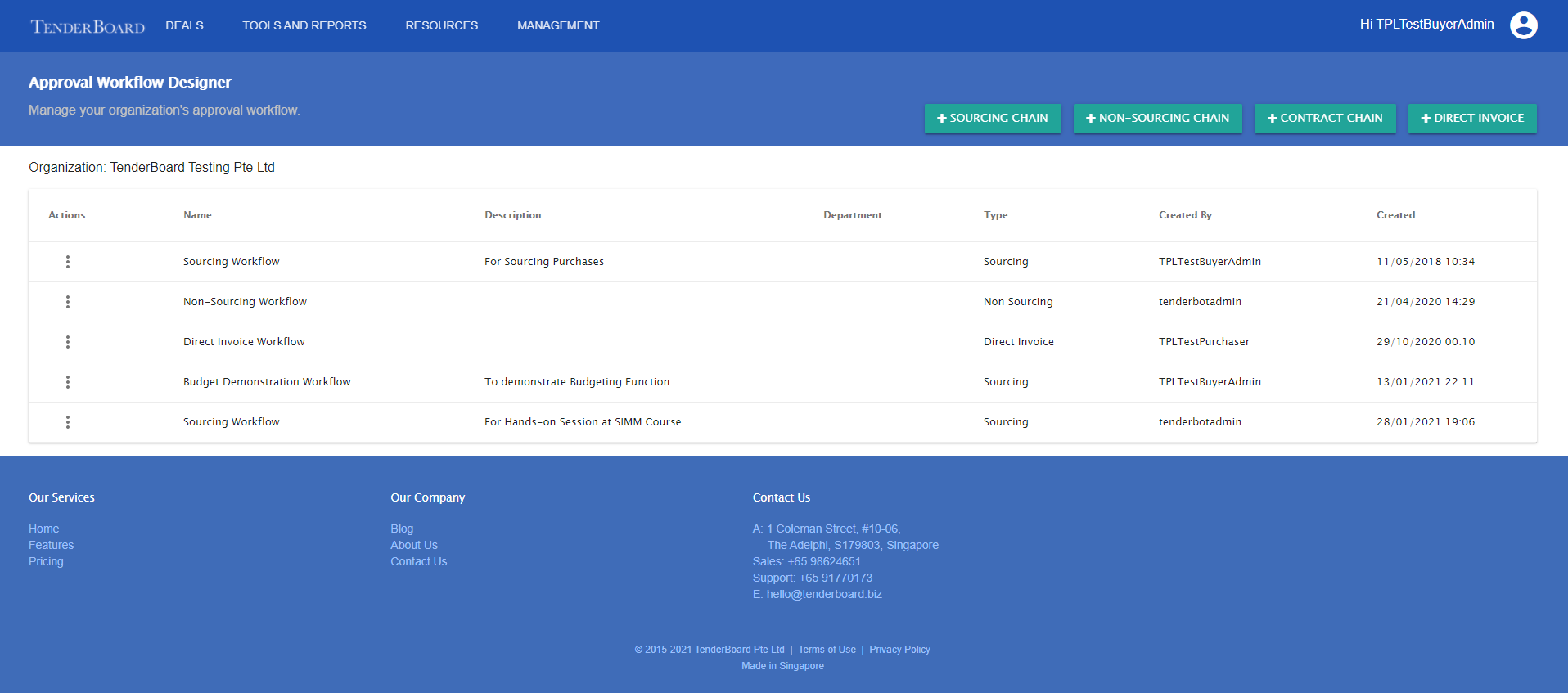Click the Support phone number +65 91770173
Image resolution: width=1568 pixels, height=693 pixels.
tap(836, 578)
